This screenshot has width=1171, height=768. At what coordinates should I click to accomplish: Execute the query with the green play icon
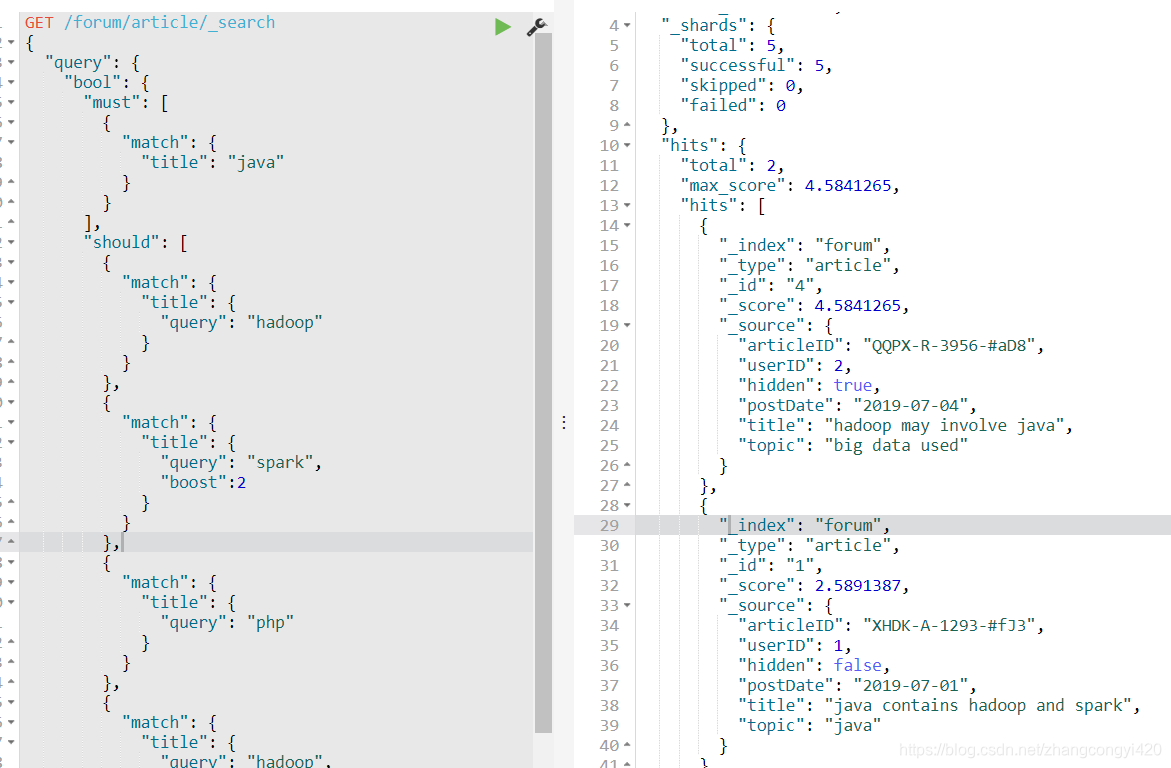(502, 27)
